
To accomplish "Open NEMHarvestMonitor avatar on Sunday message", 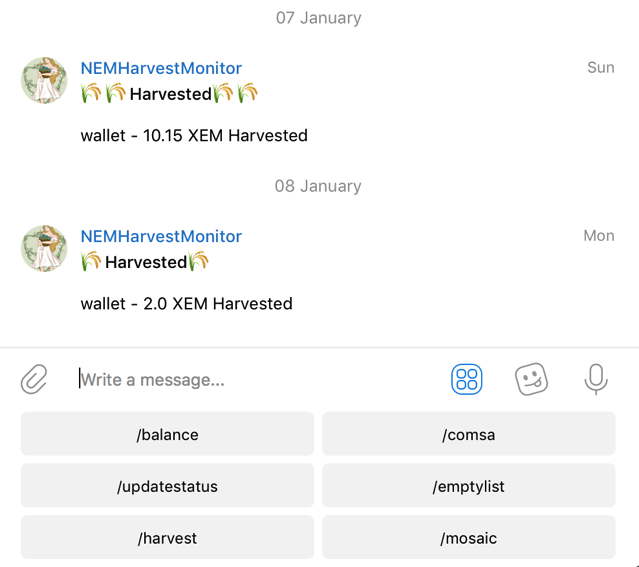I will click(44, 80).
